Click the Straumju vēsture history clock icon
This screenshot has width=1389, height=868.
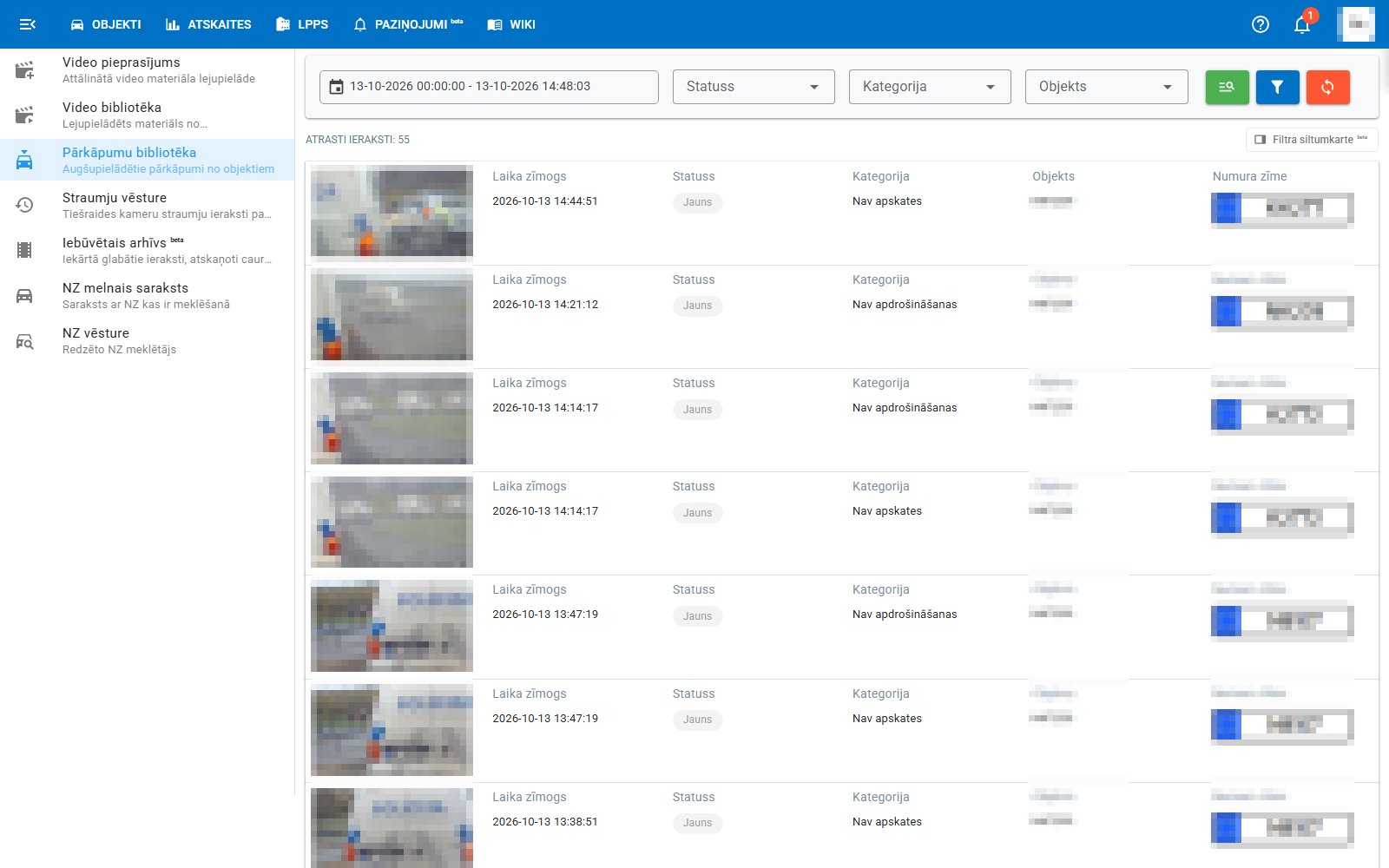tap(24, 206)
